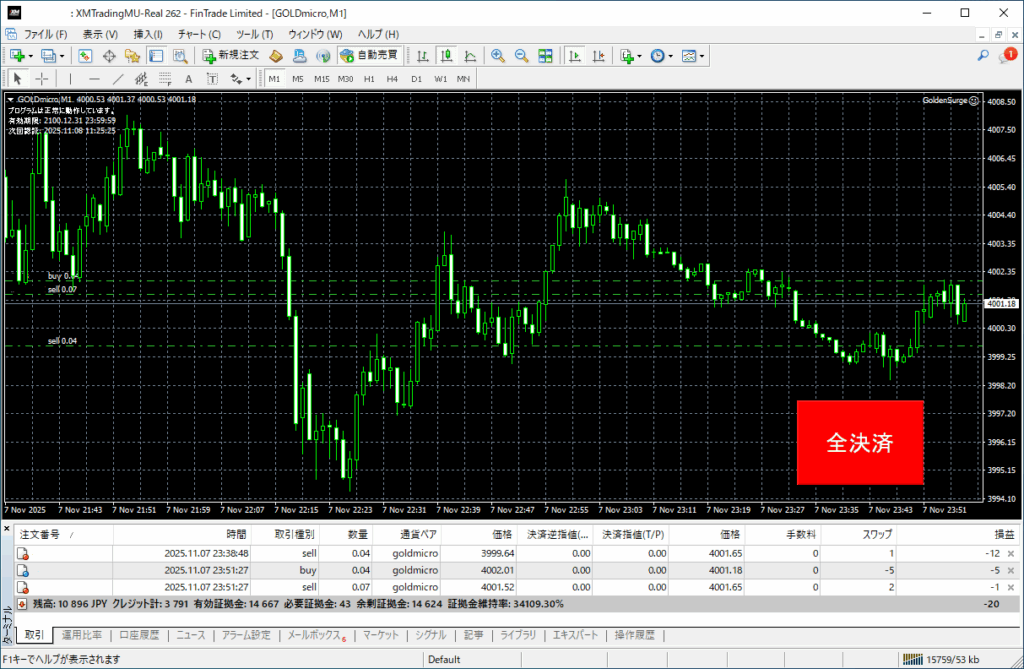1024x669 pixels.
Task: Pick the Trendline drawing tool
Action: [x=117, y=79]
